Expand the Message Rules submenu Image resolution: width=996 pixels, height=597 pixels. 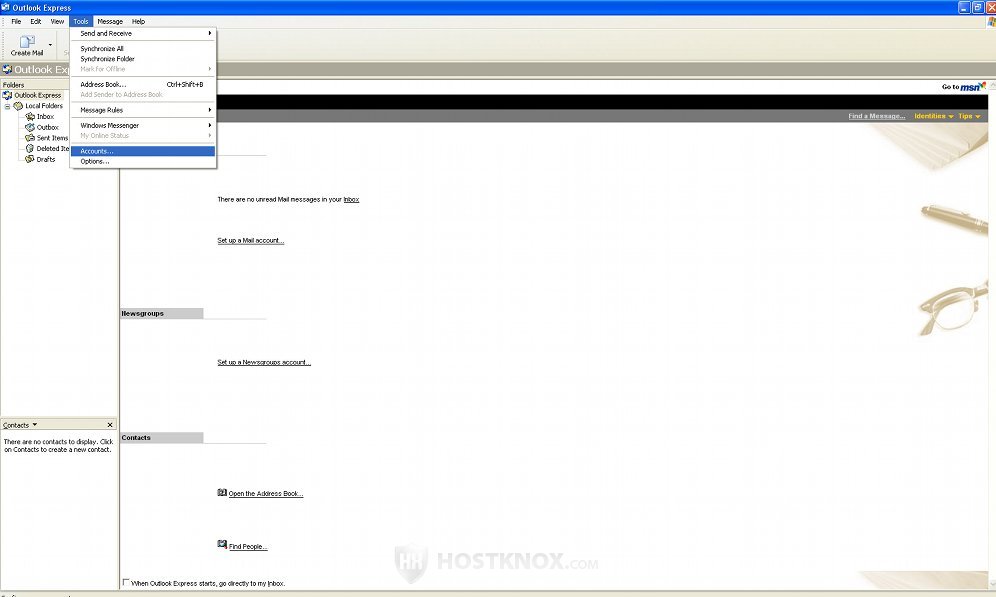tap(143, 110)
